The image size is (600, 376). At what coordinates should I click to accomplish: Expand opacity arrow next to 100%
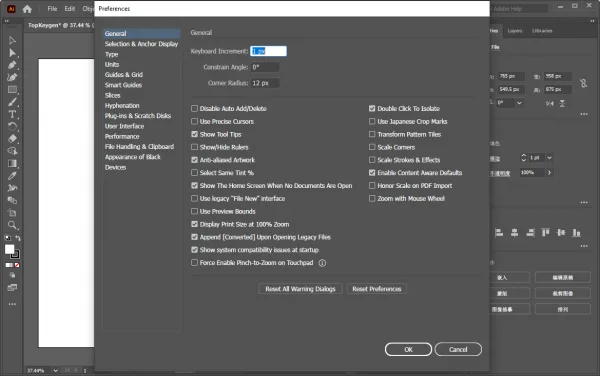[x=549, y=173]
